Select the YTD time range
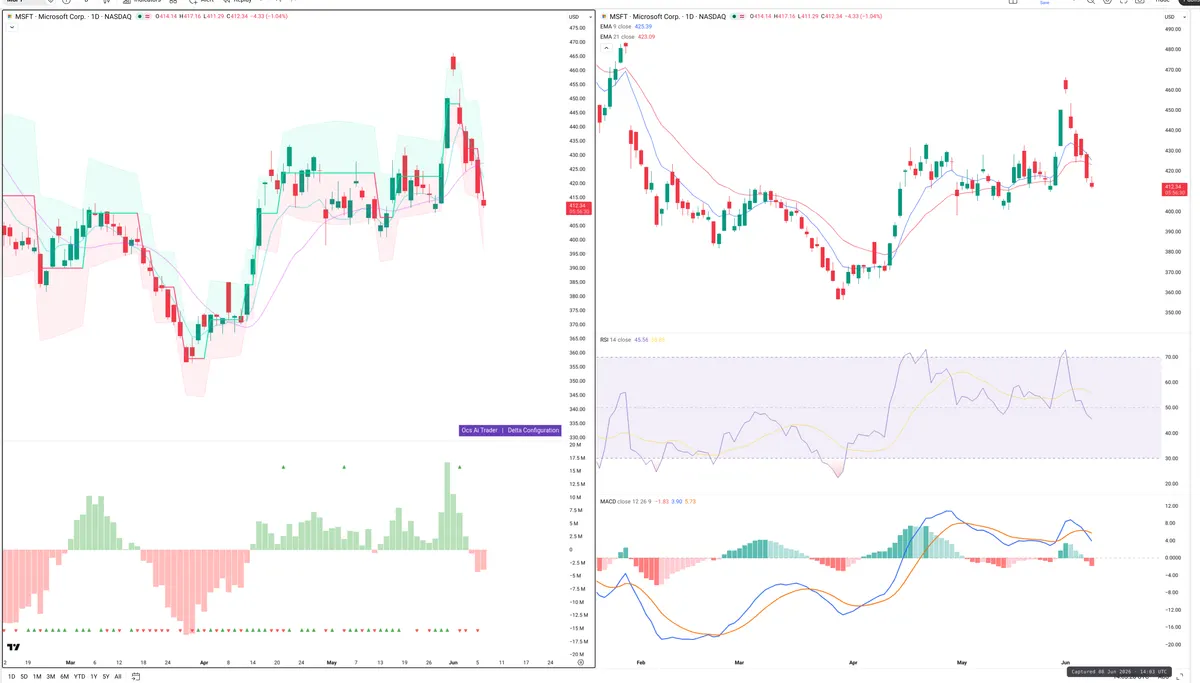 tap(79, 677)
